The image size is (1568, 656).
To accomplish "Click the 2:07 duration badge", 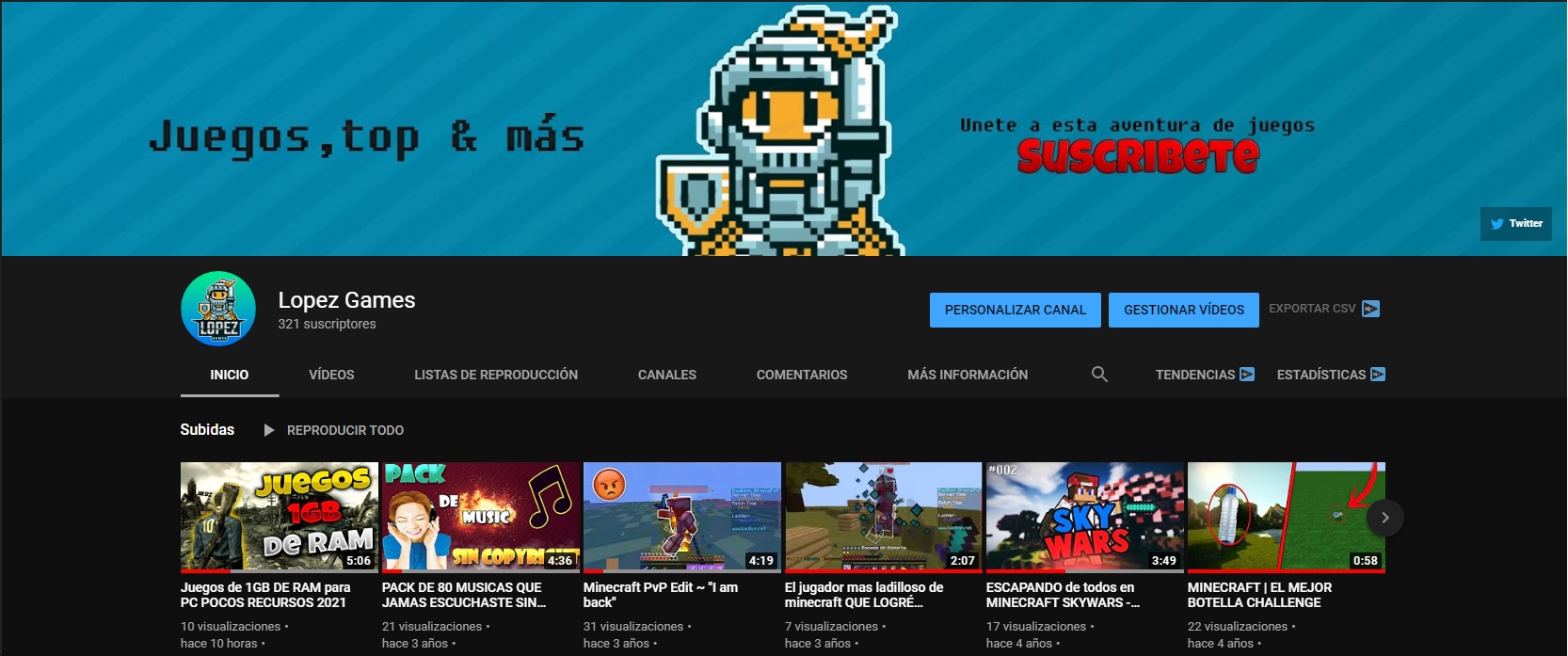I will click(x=963, y=560).
